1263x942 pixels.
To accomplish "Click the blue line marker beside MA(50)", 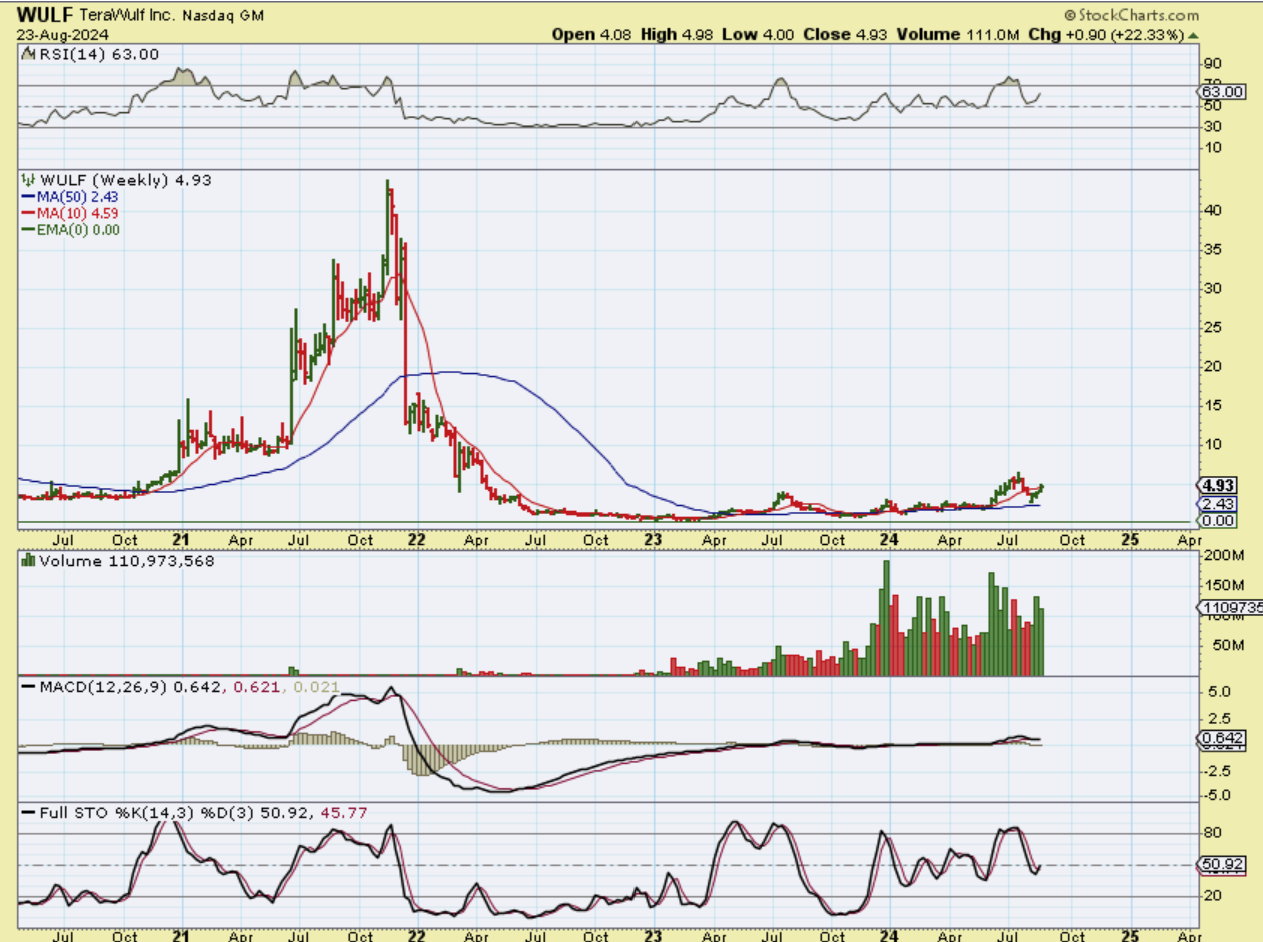I will click(x=27, y=197).
